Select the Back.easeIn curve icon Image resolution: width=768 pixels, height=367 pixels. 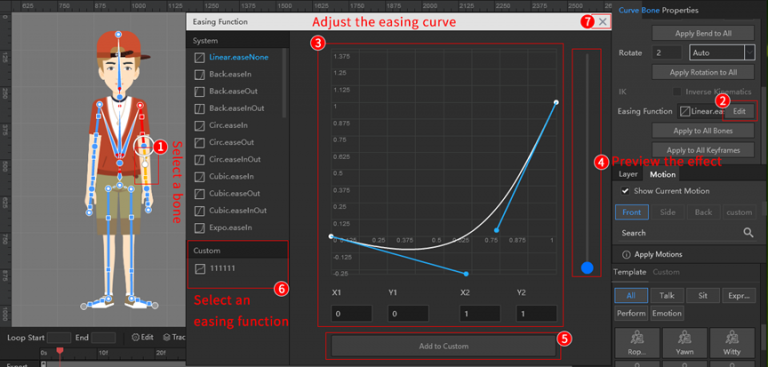point(199,74)
